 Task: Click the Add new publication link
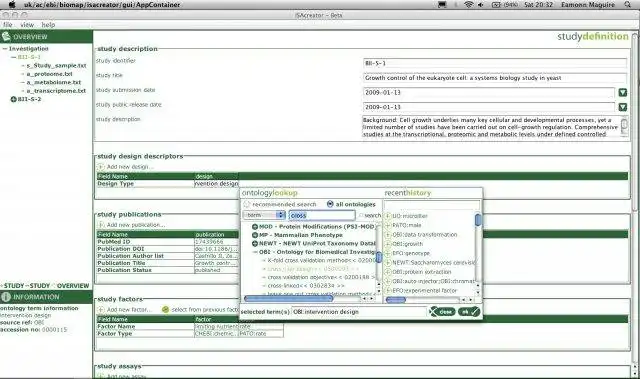pyautogui.click(x=136, y=225)
